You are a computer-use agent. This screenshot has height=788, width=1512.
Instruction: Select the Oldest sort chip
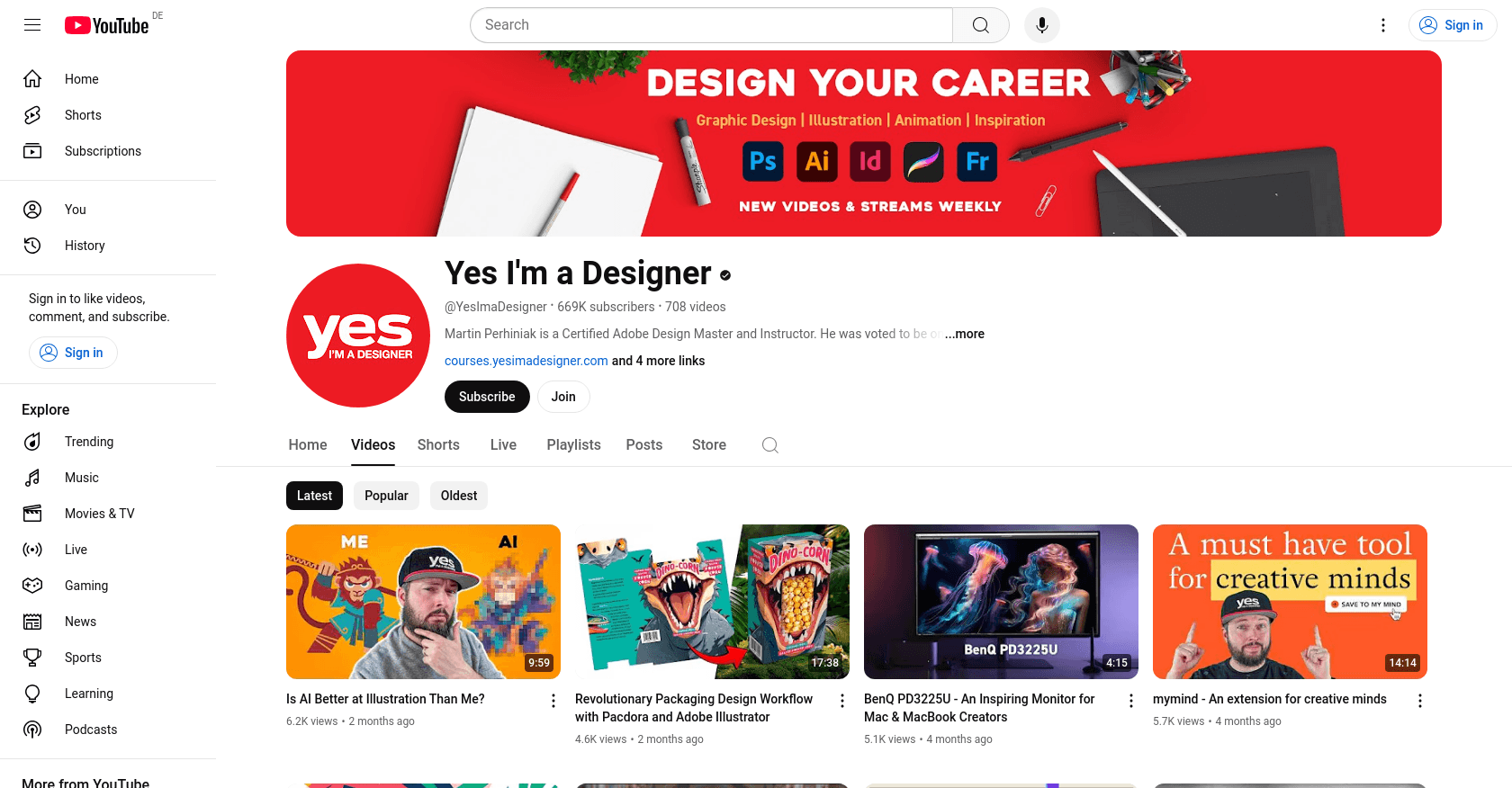[x=459, y=496]
